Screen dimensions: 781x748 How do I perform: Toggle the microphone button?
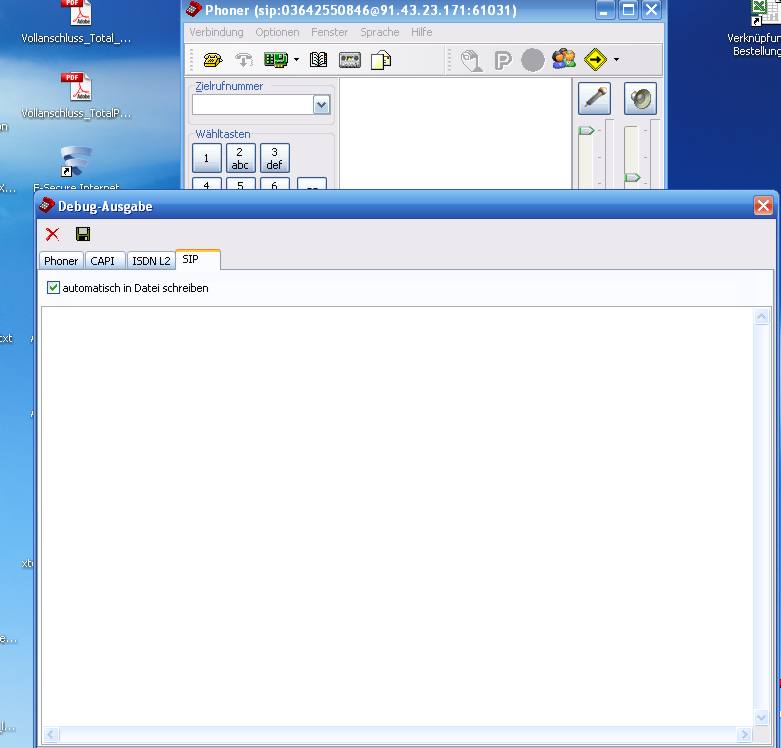(x=594, y=98)
